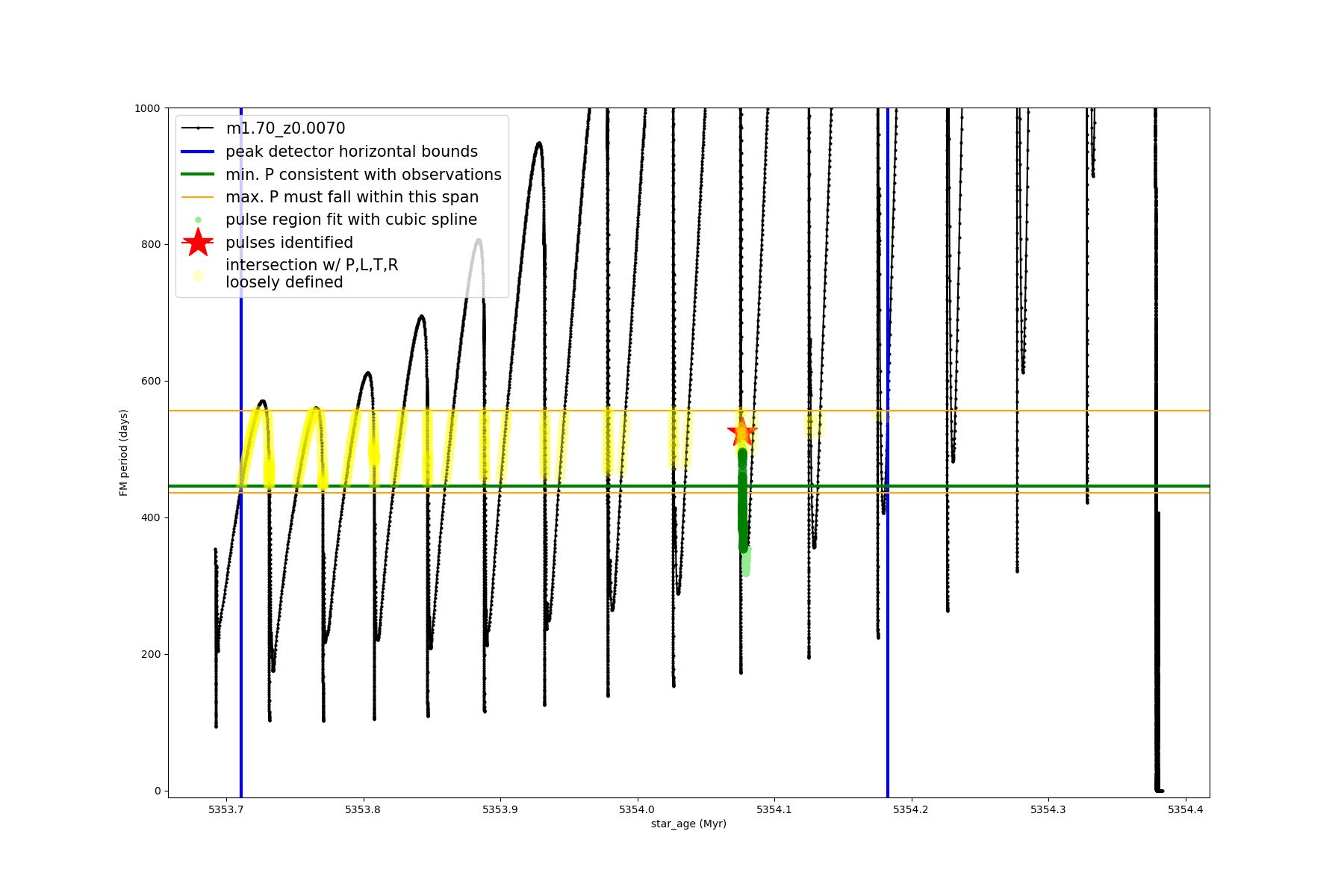Click the pale yellow dot legend icon
The height and width of the screenshot is (896, 1344).
tap(198, 276)
